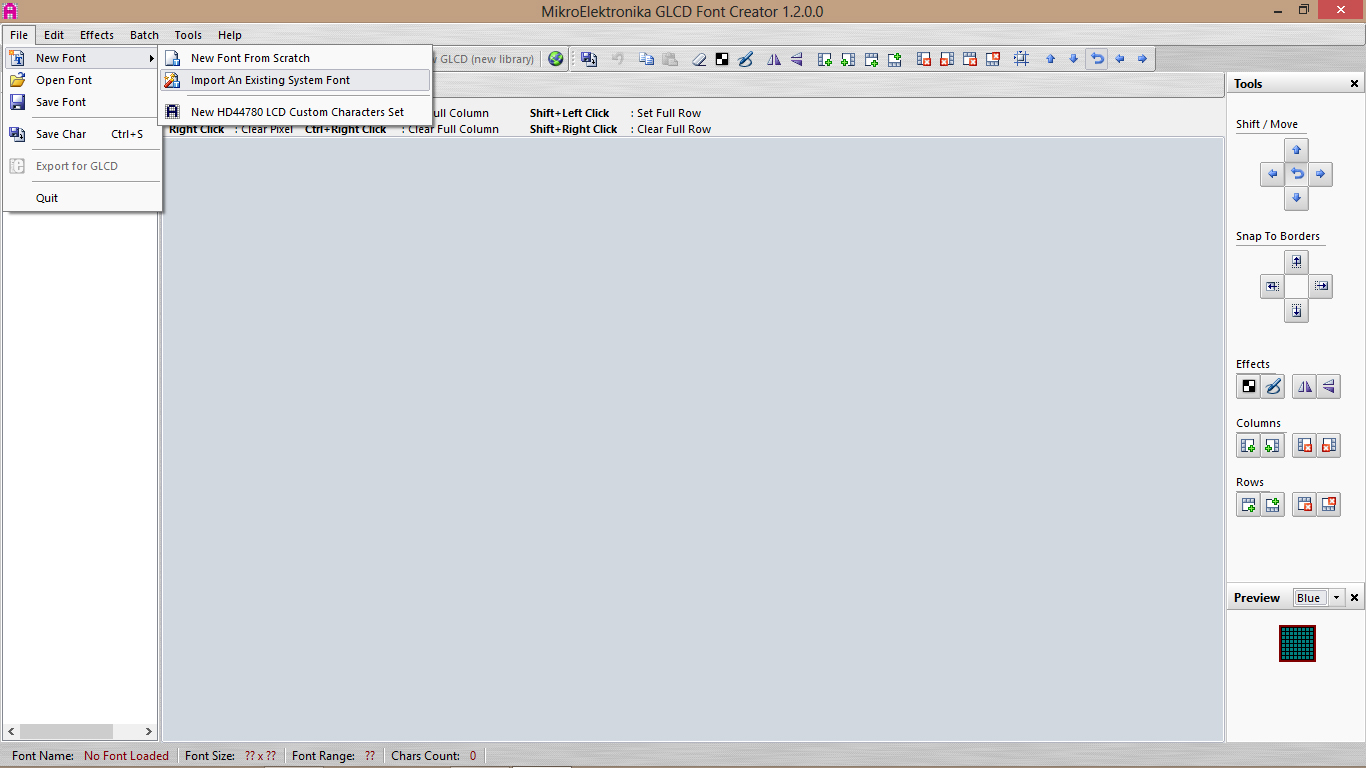This screenshot has width=1366, height=768.
Task: Snap to left border in Tools panel
Action: pos(1272,286)
